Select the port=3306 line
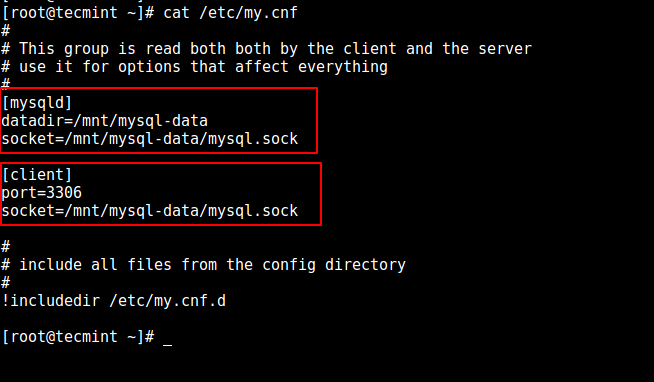654x382 pixels. (42, 193)
